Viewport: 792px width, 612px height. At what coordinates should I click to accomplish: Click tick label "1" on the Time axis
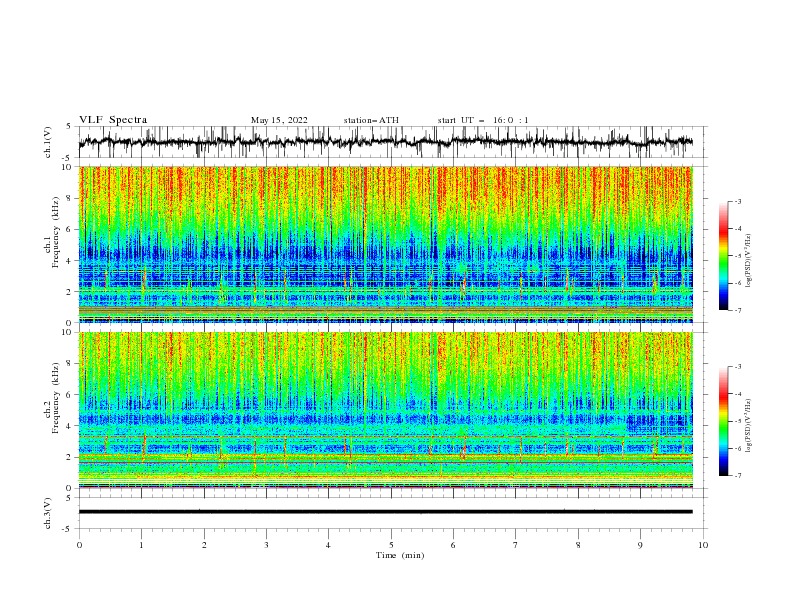[x=141, y=545]
